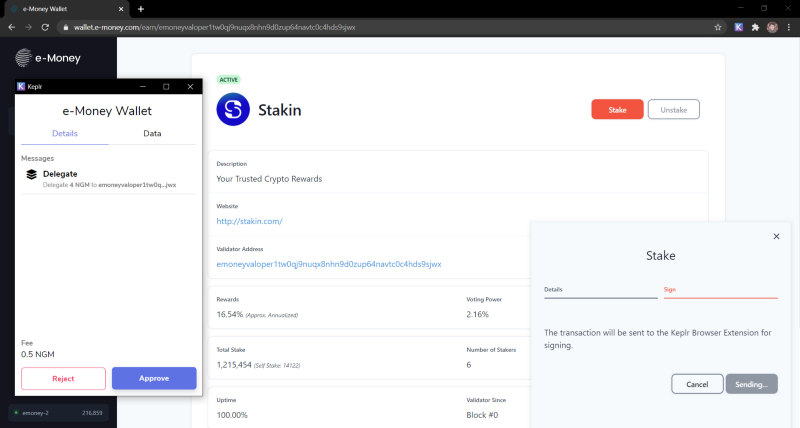The image size is (800, 428).
Task: Maximize the Keplr popup window
Action: [166, 87]
